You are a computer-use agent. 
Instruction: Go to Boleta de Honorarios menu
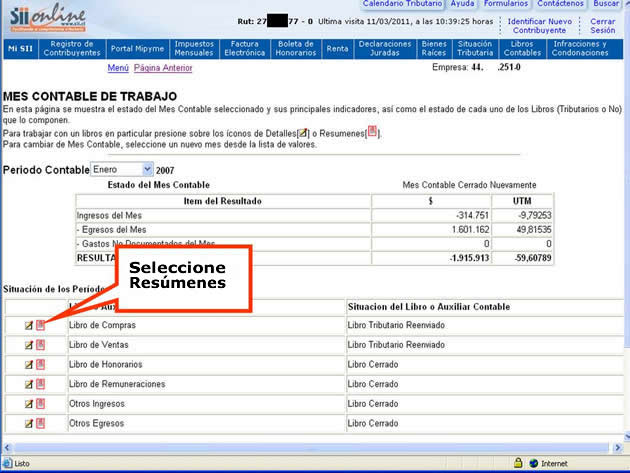[295, 48]
